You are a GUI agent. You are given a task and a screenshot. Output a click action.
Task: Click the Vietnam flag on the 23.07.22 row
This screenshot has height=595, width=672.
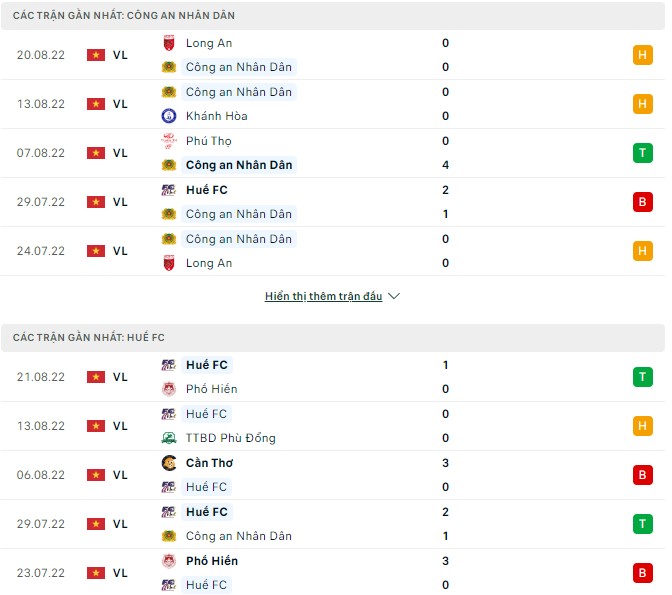[96, 573]
